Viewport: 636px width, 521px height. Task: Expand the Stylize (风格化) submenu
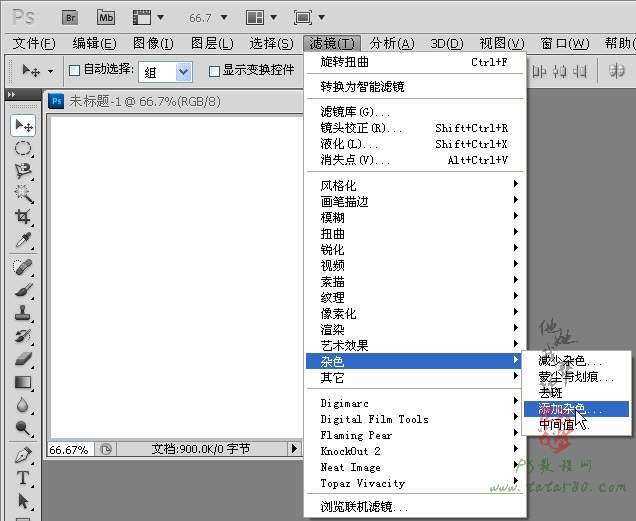415,185
